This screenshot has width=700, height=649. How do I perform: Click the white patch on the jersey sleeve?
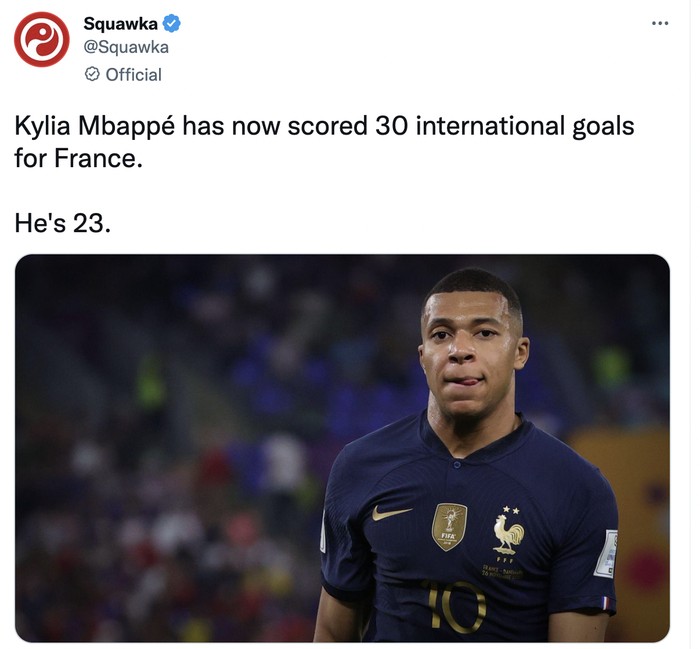point(605,553)
